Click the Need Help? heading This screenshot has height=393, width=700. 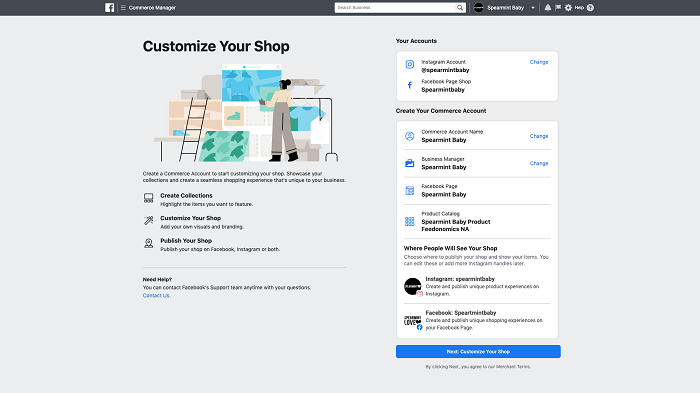[x=157, y=279]
